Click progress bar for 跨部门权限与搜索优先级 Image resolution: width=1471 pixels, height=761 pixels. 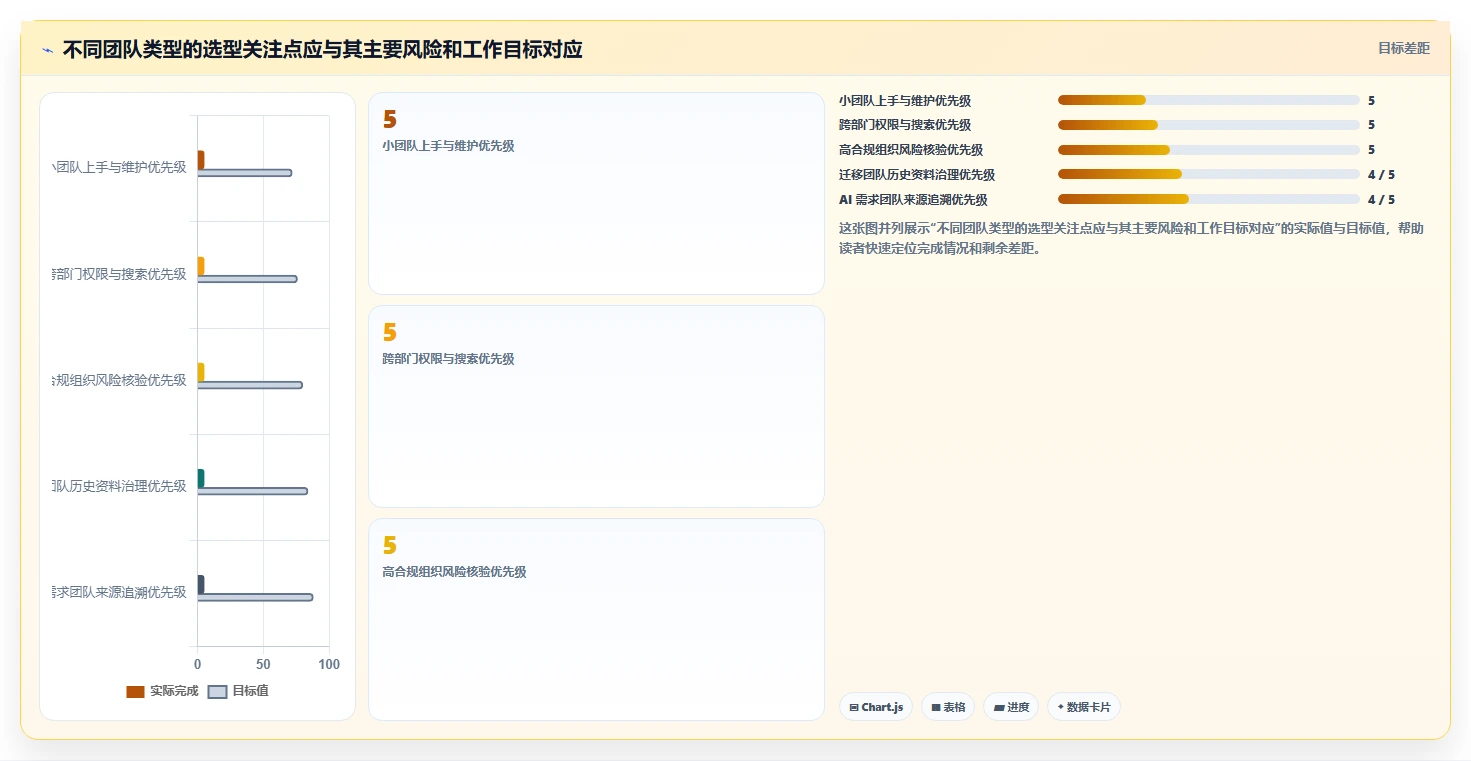(x=1208, y=125)
